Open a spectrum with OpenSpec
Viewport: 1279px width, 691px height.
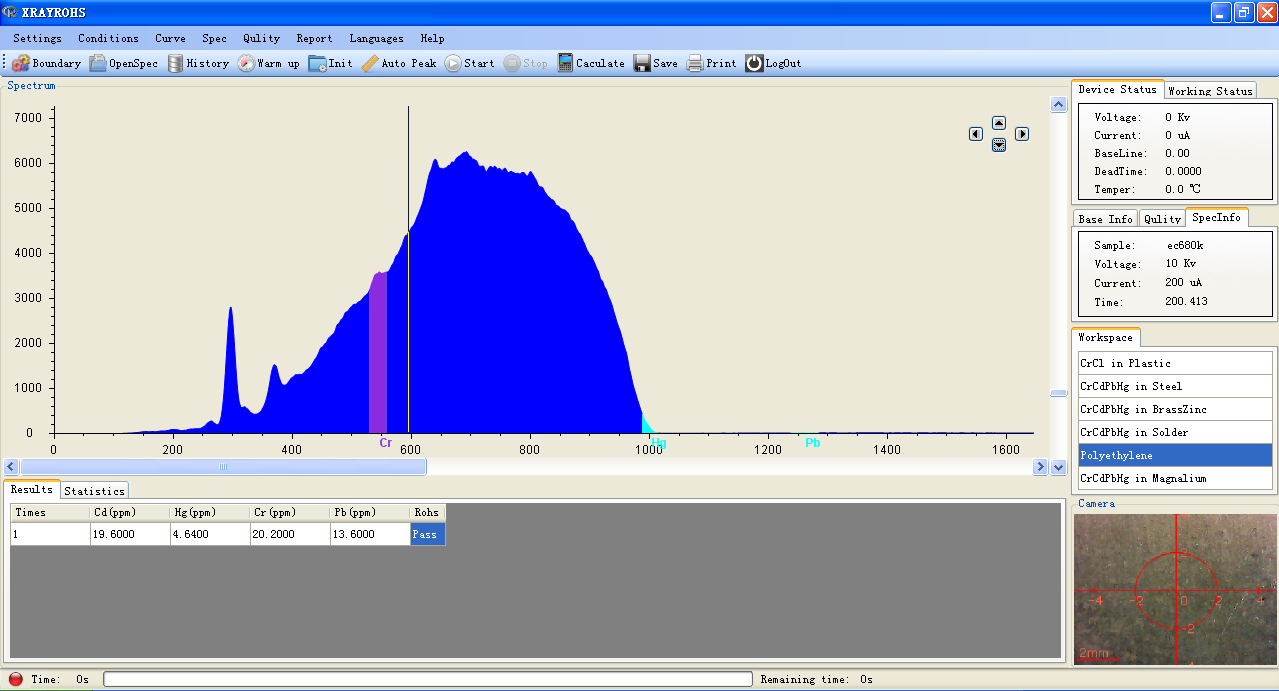pyautogui.click(x=98, y=63)
